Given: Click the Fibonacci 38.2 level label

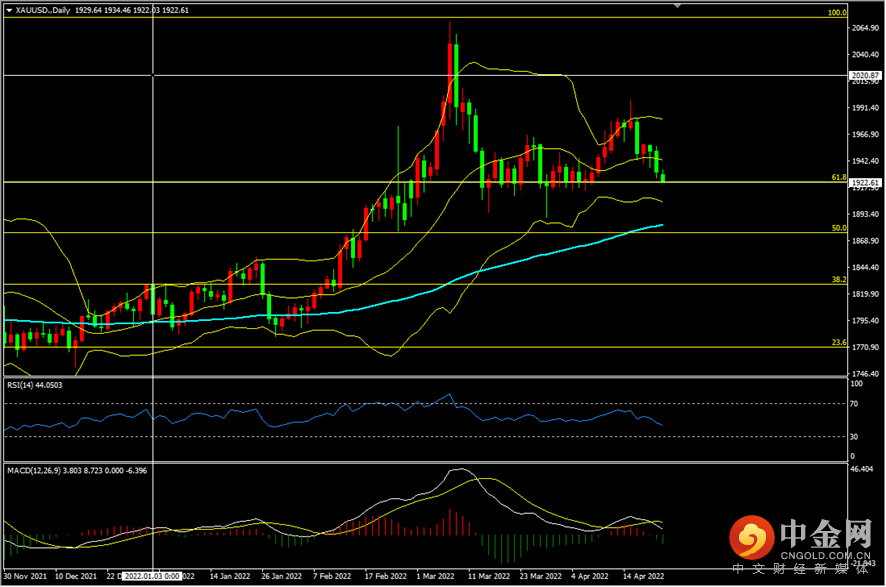Looking at the screenshot, I should [839, 280].
